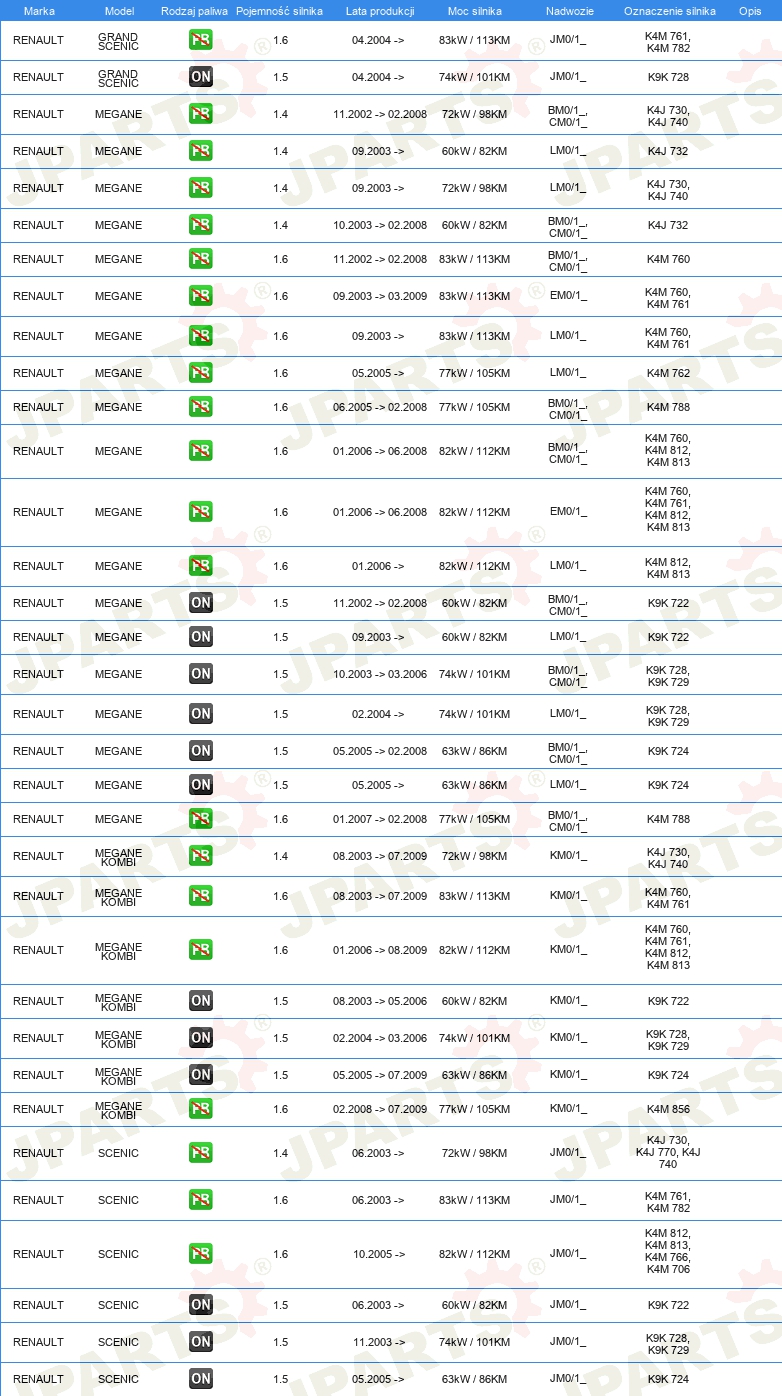Image resolution: width=782 pixels, height=1396 pixels.
Task: Click ON icon in Megane Kombi 08.2003 -> 05.2006 row
Action: 201,1001
